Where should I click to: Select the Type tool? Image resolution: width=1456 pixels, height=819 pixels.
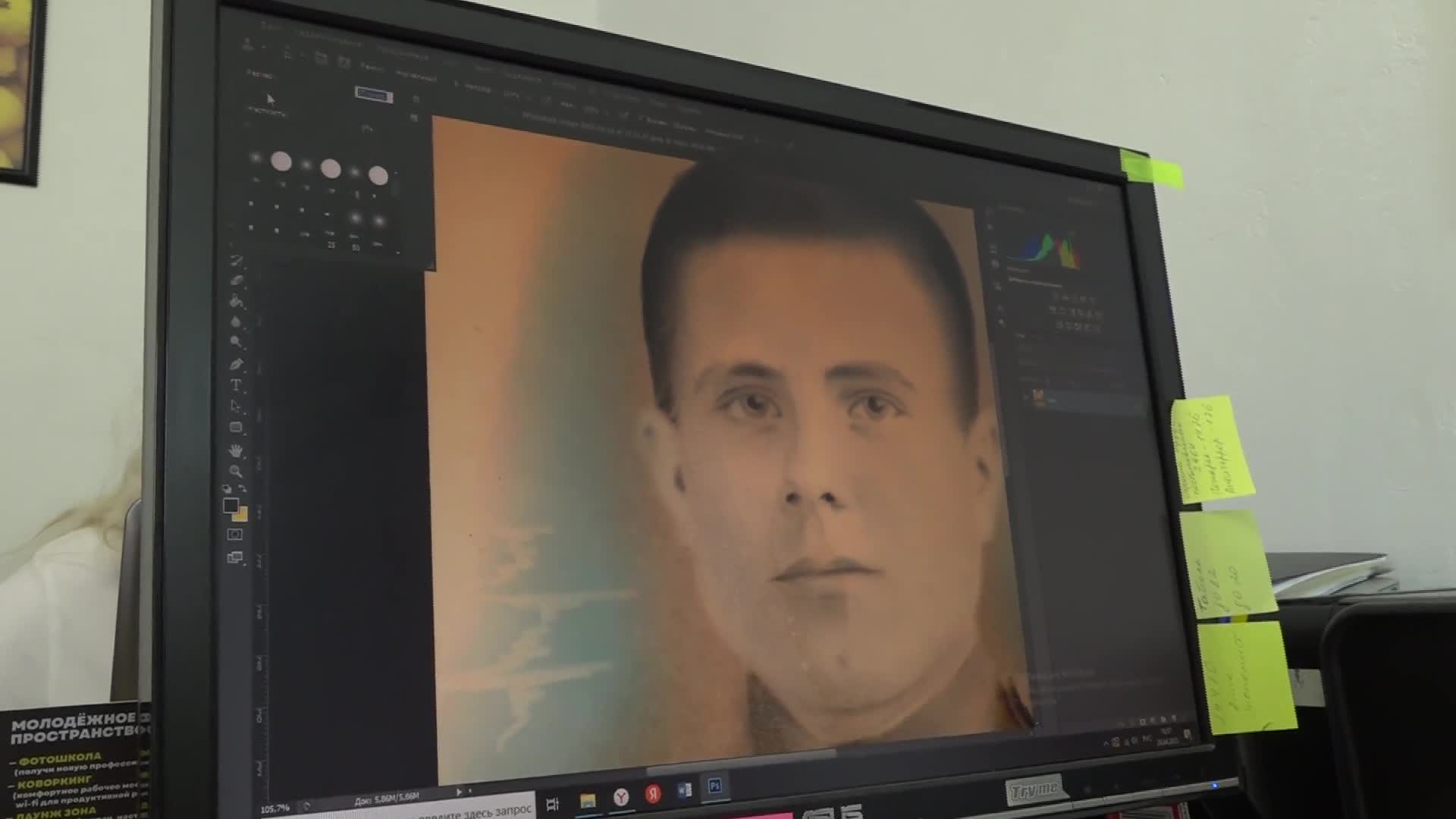[x=236, y=385]
